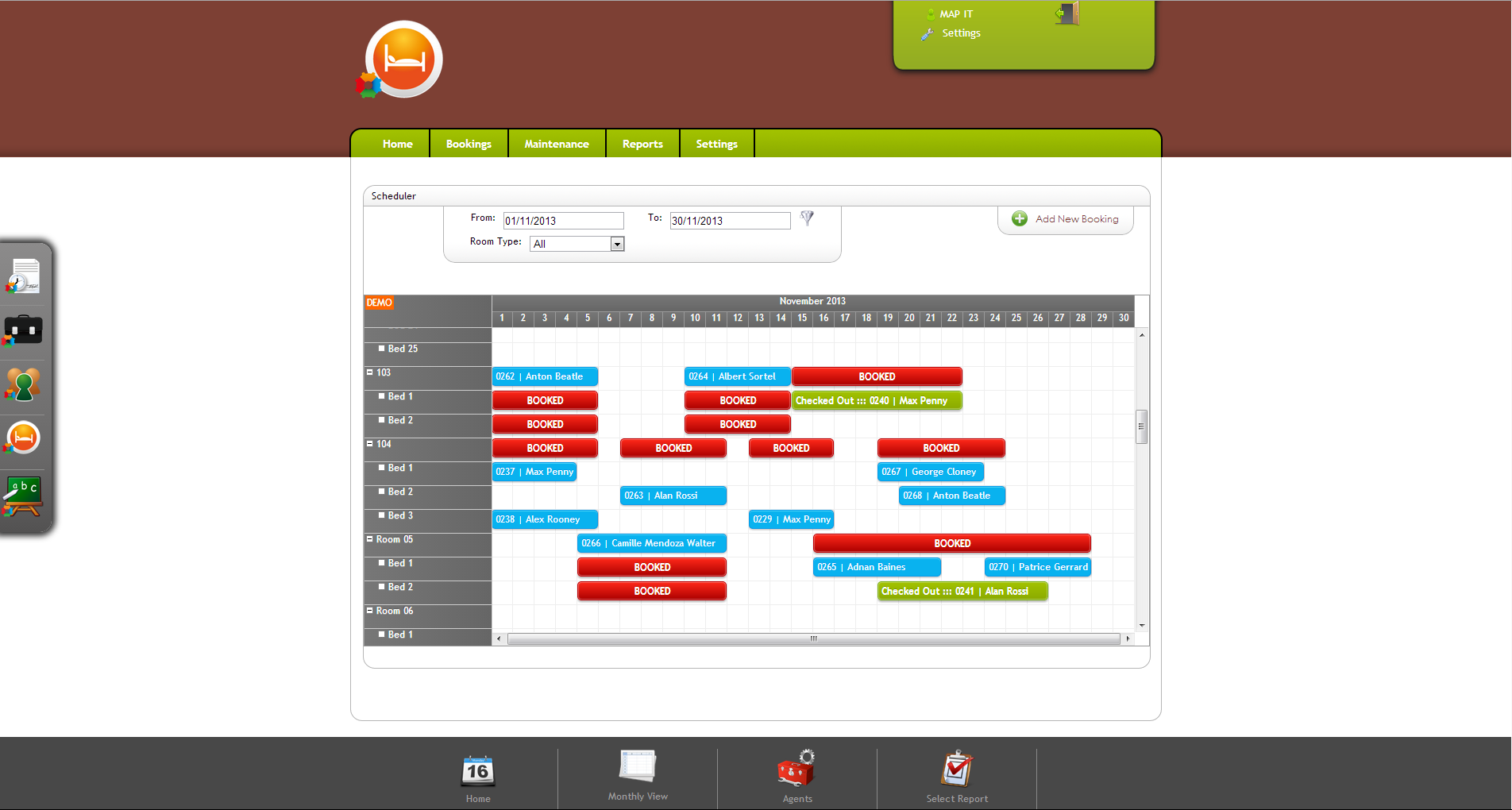Open the Bookings tab
Screen dimensions: 1512x810
[469, 144]
